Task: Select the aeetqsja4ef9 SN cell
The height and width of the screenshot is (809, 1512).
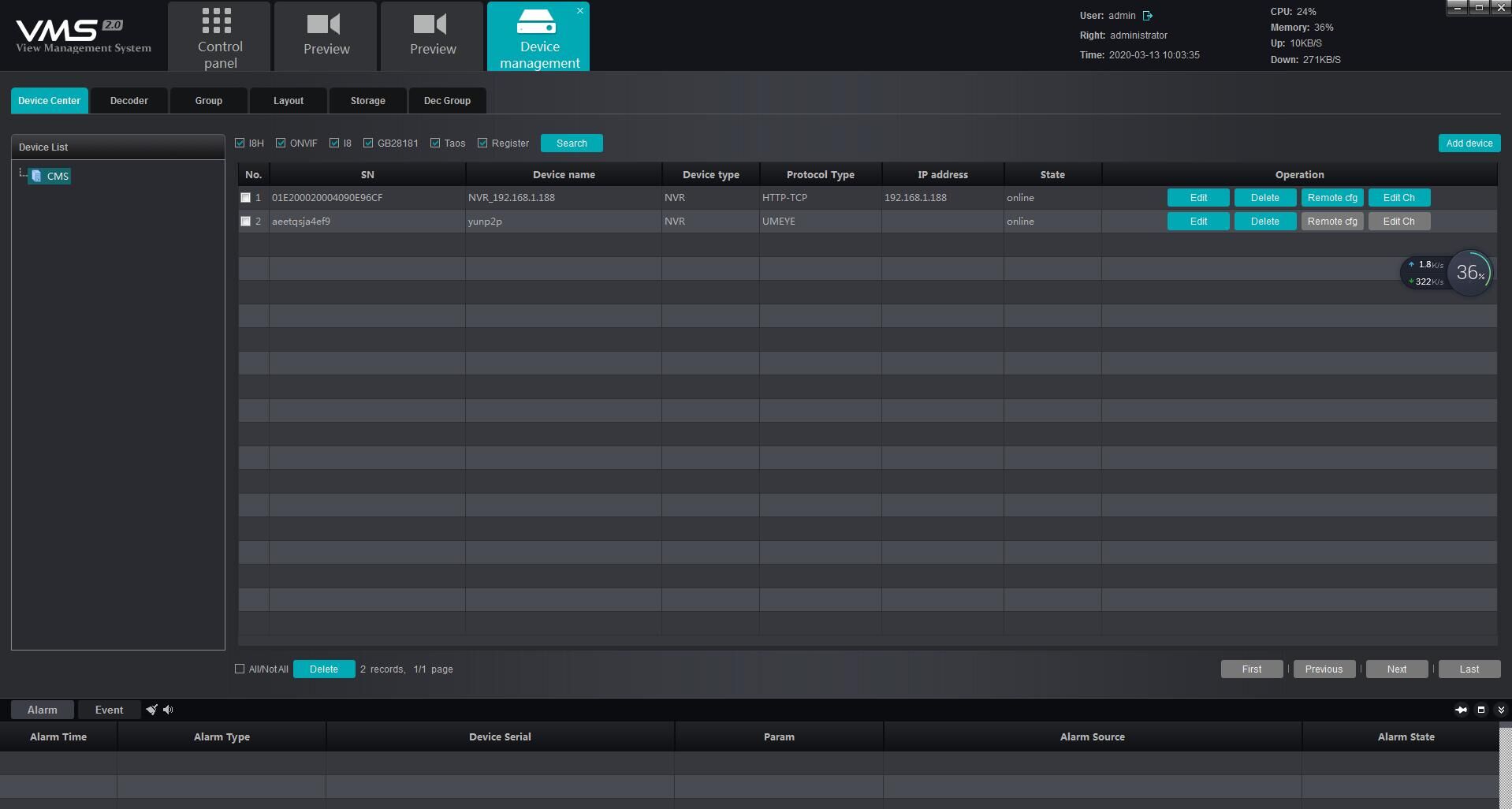Action: click(367, 222)
